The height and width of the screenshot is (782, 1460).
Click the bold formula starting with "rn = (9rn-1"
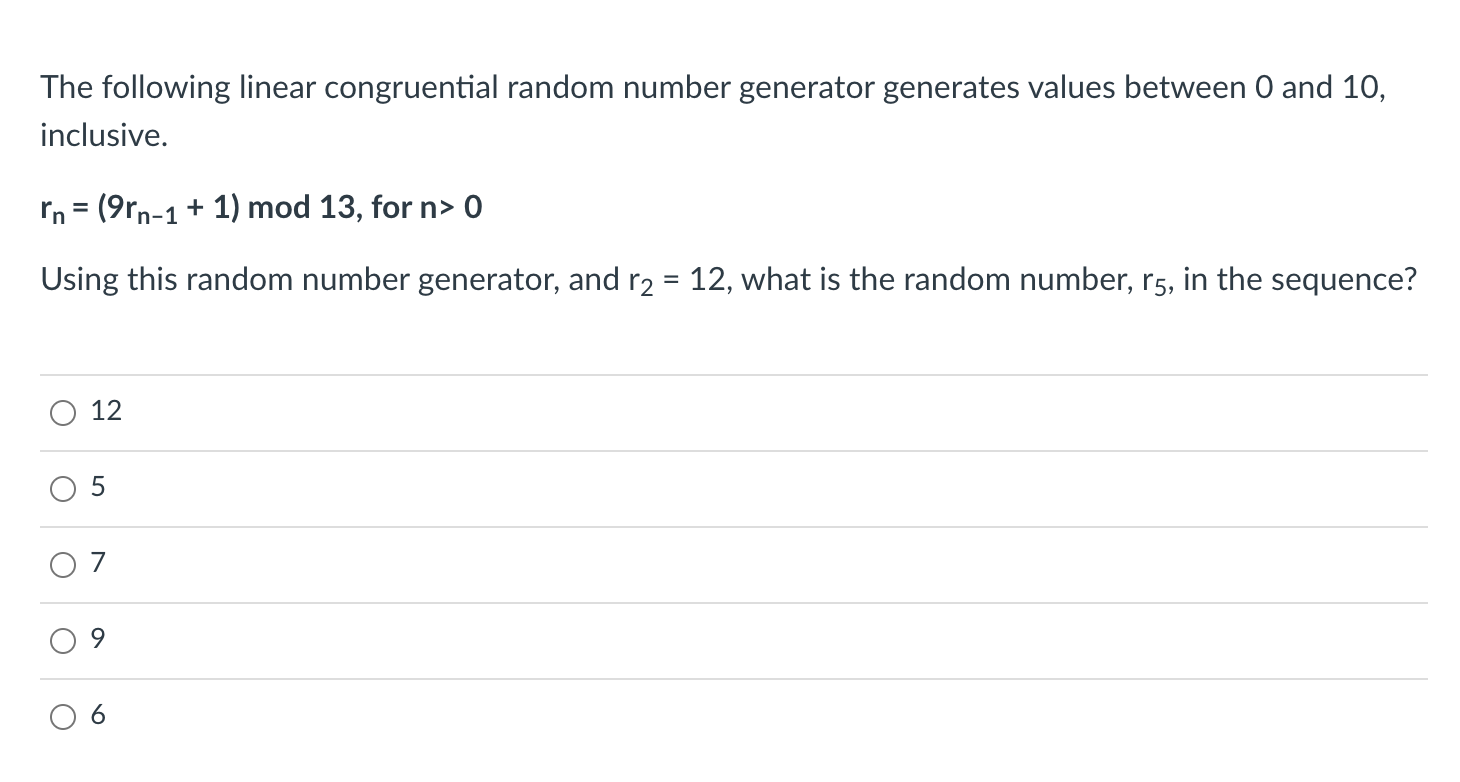coord(262,209)
